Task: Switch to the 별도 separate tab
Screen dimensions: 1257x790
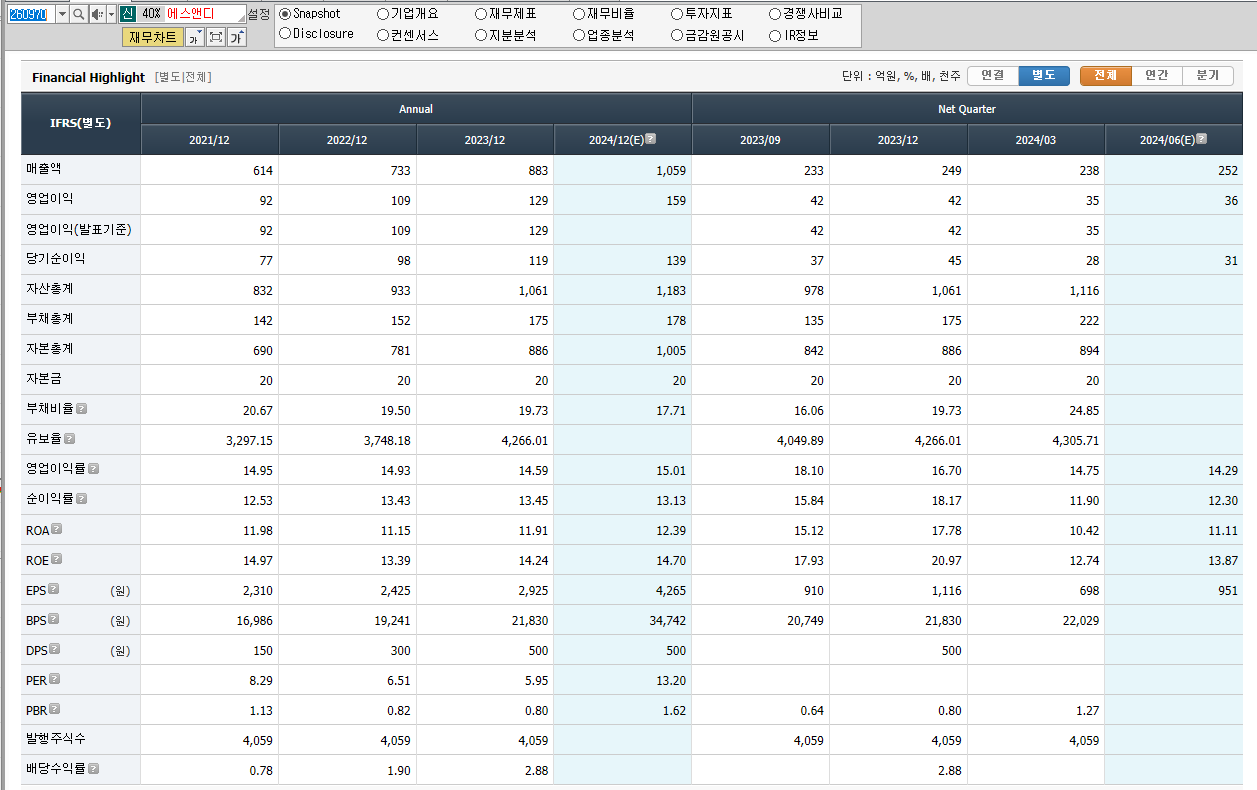Action: 1044,76
